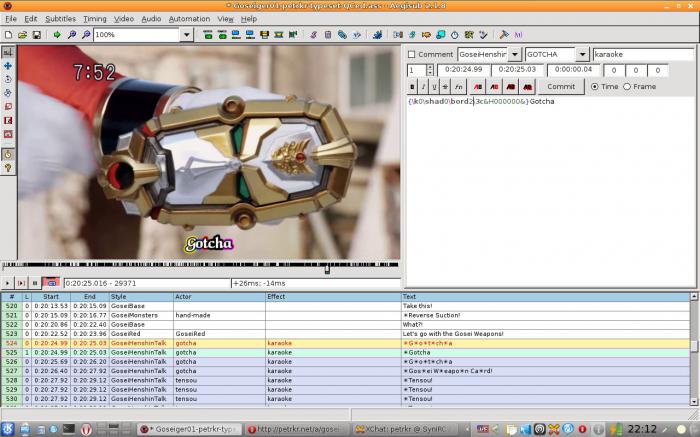
Task: Open the Shift Times clock icon
Action: (454, 35)
